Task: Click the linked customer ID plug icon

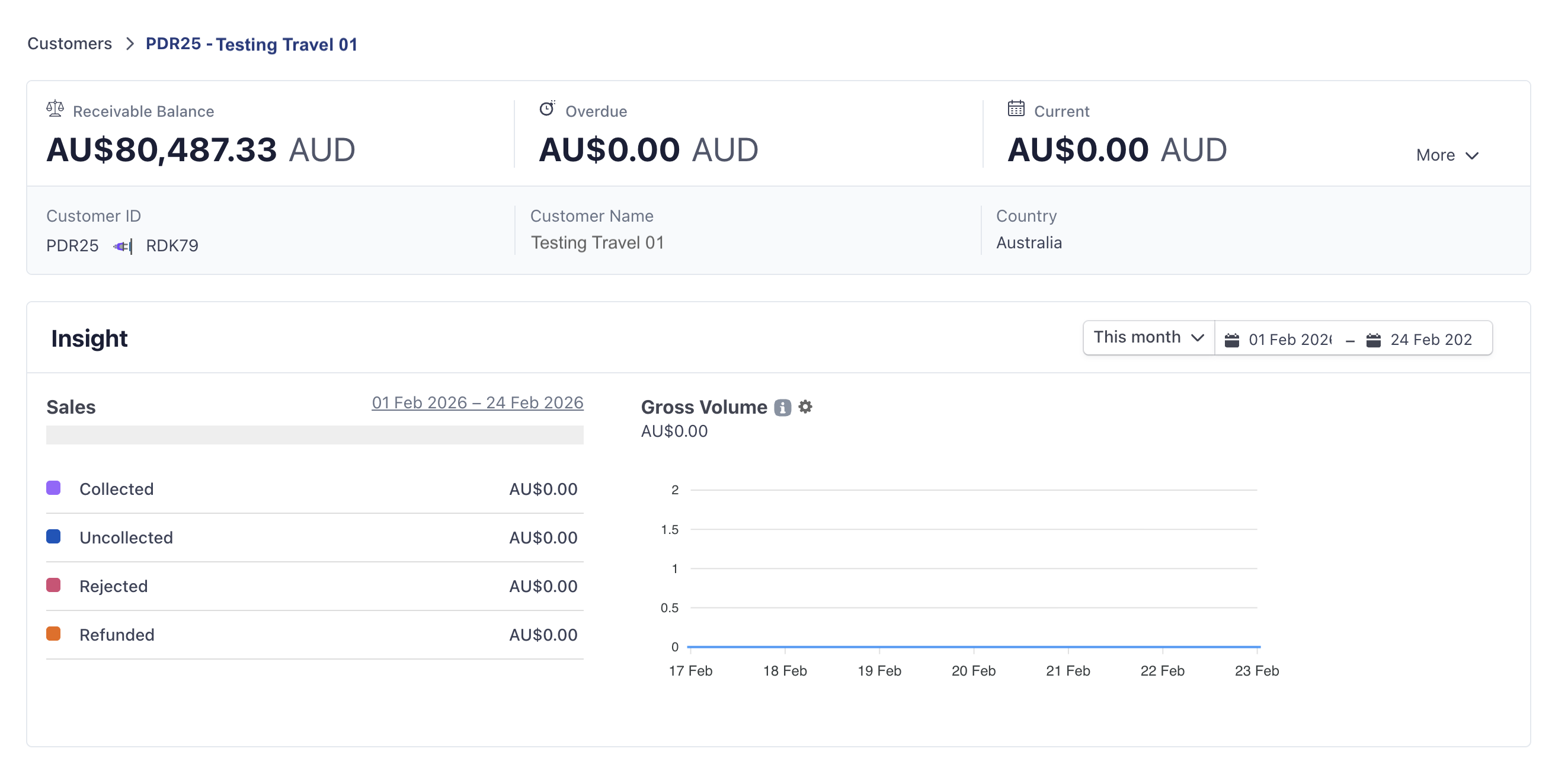Action: click(x=122, y=246)
